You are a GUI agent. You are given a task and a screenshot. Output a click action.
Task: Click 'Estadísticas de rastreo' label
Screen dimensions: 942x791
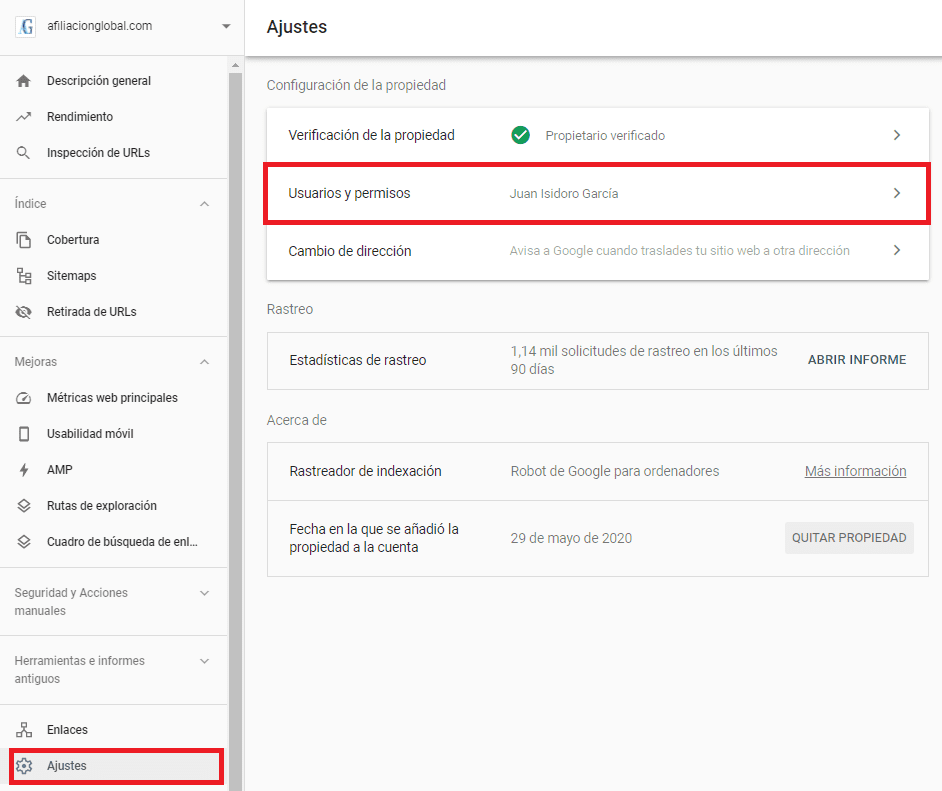click(357, 360)
